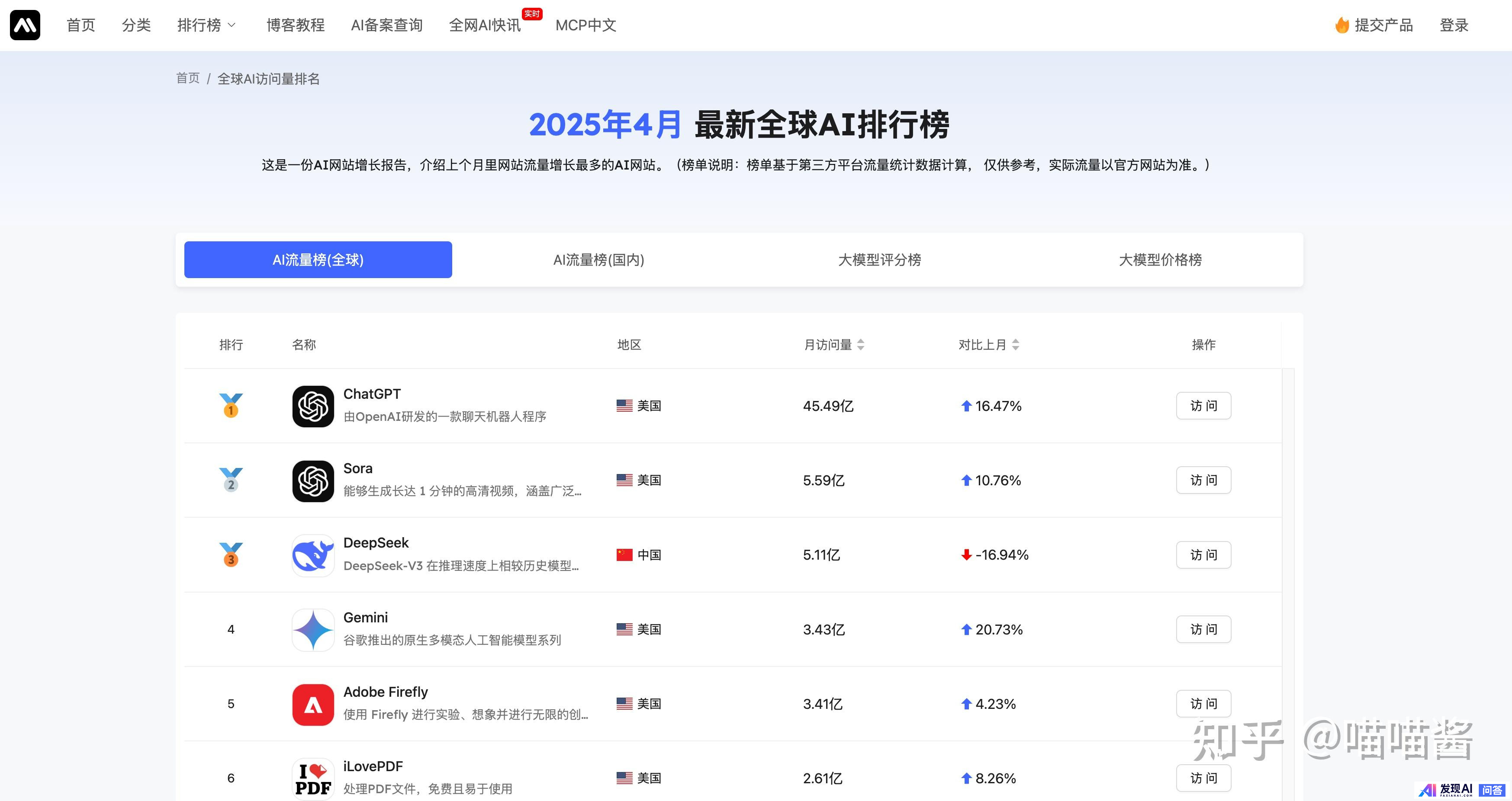The width and height of the screenshot is (1512, 801).
Task: Open 分类 in the top navigation
Action: (x=136, y=25)
